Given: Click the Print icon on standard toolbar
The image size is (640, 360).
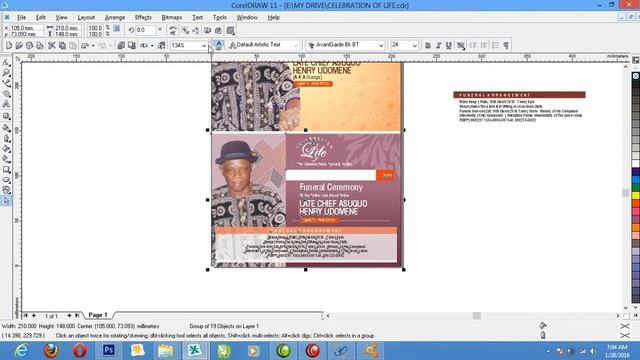Looking at the screenshot, I should 40,45.
